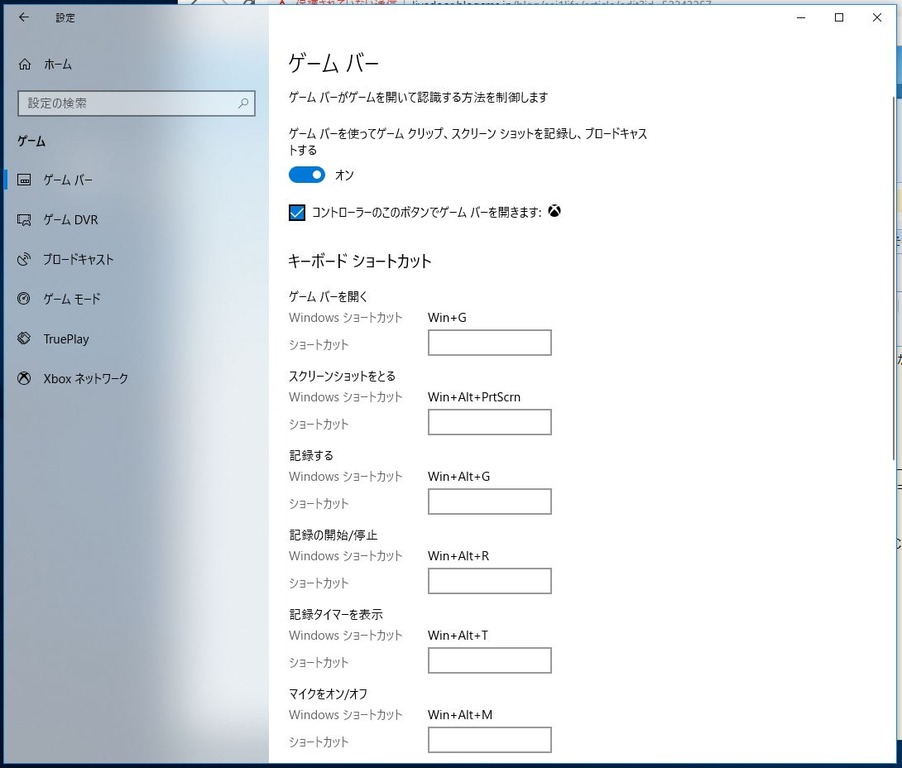Click the settings page vertical scrollbar
Screen dimensions: 902x768
[893, 278]
